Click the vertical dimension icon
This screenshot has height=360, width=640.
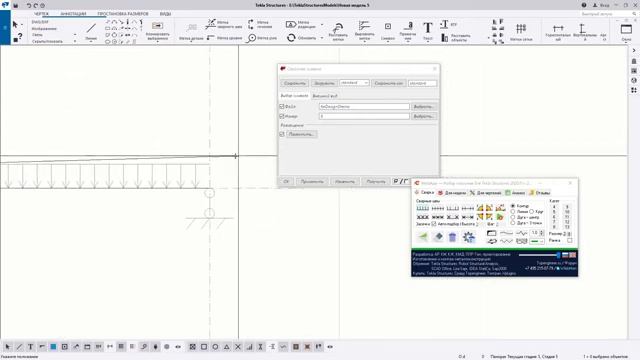(582, 28)
